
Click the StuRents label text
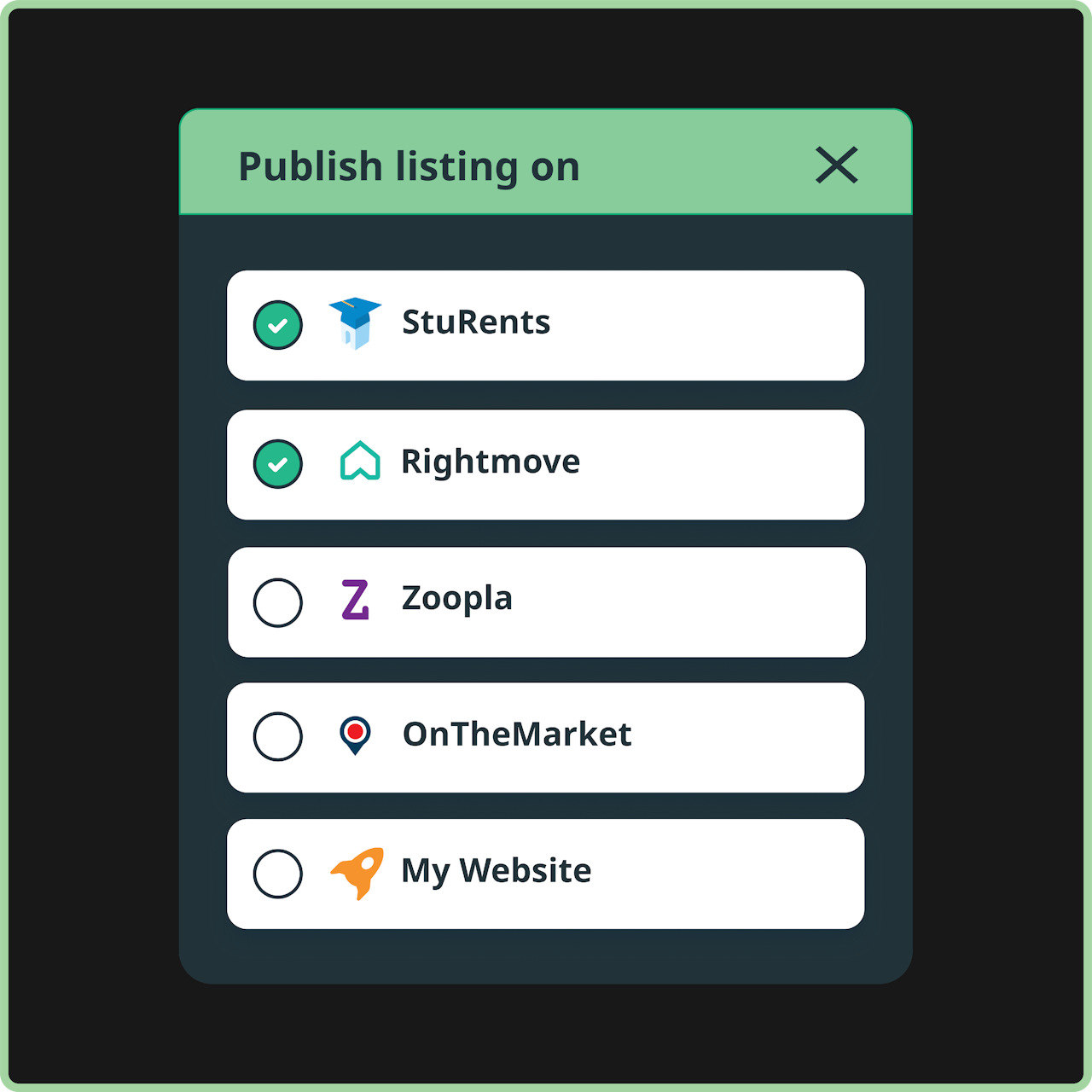(x=476, y=322)
